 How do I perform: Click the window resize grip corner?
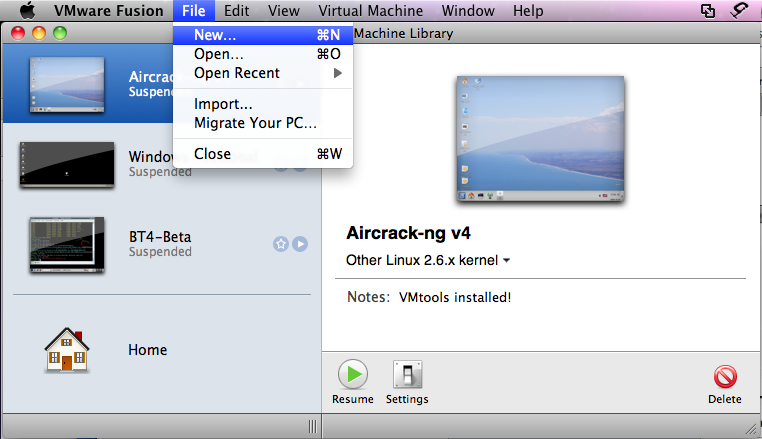click(753, 428)
